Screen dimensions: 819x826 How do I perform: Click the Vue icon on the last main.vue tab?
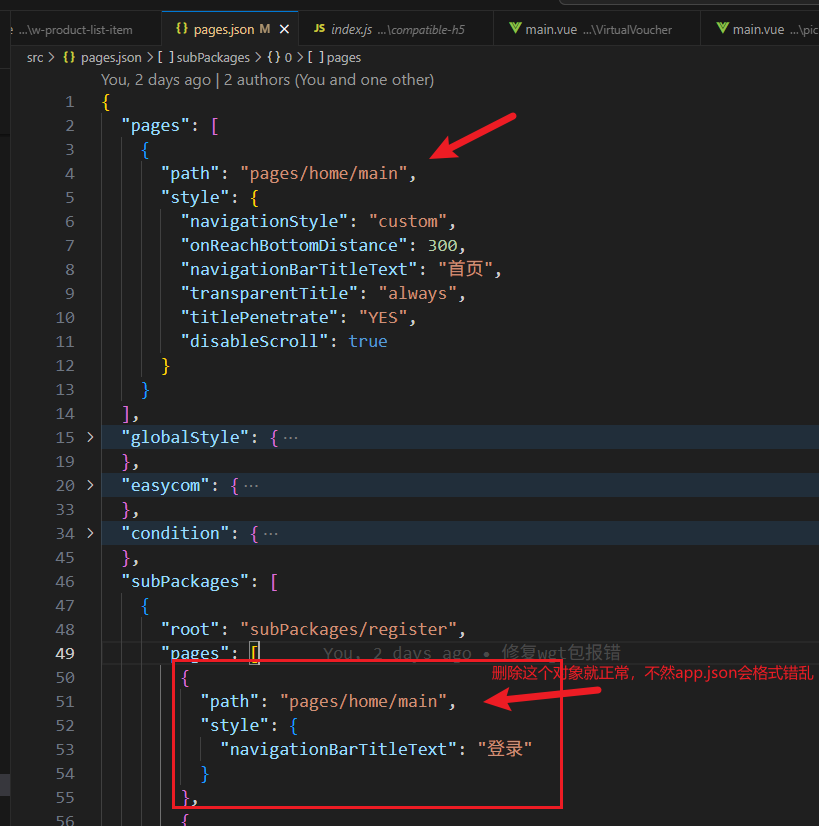pos(721,30)
